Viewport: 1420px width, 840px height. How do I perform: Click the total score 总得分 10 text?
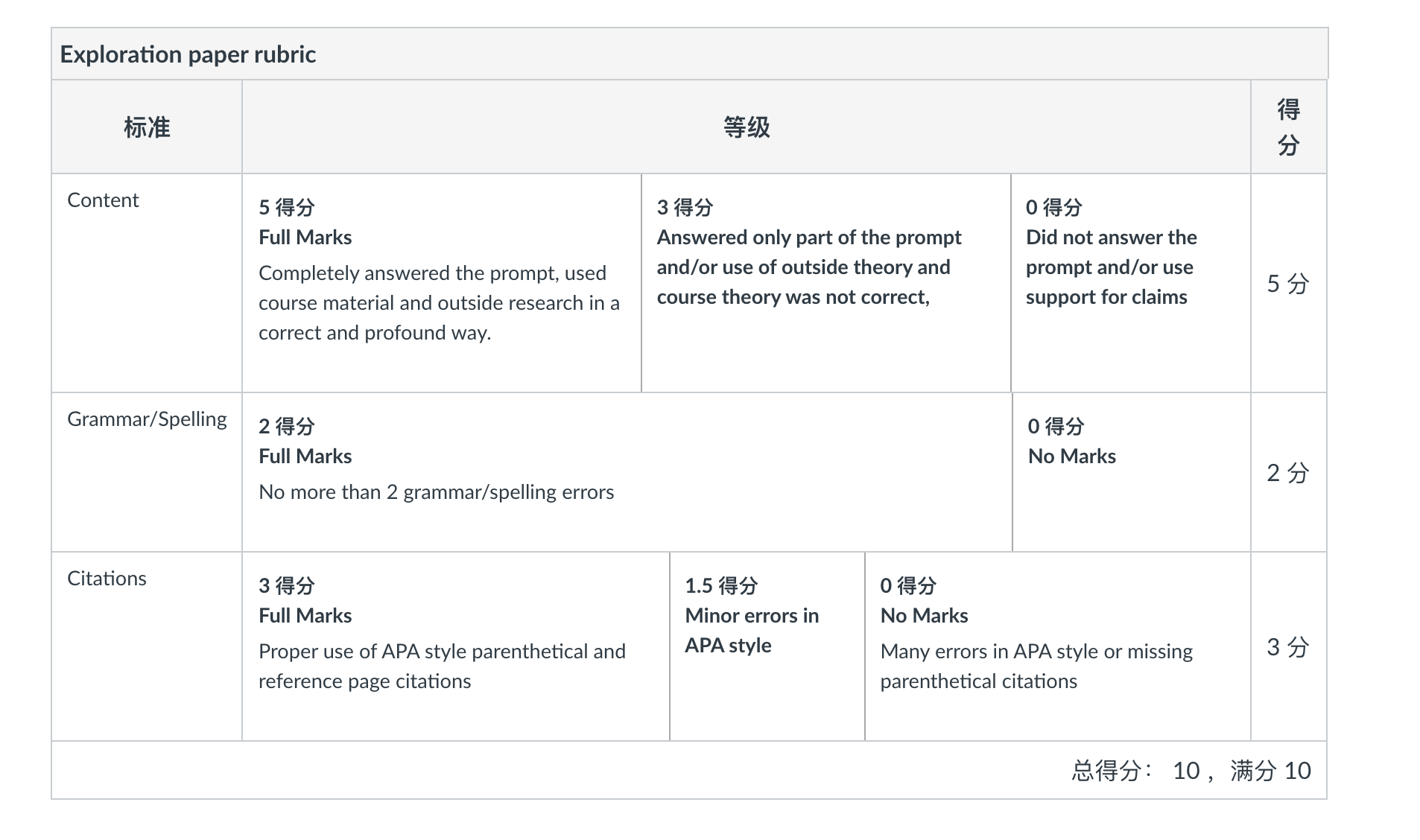point(1191,771)
